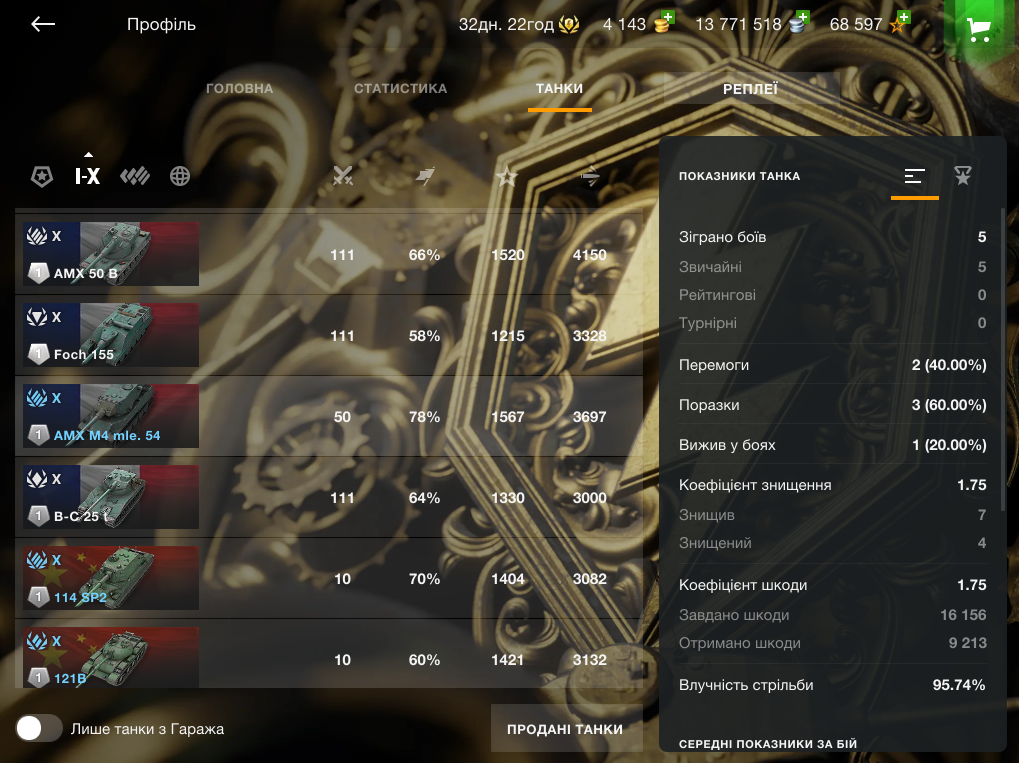Filter tanks by nation globe icon
The height and width of the screenshot is (763, 1019).
[180, 175]
